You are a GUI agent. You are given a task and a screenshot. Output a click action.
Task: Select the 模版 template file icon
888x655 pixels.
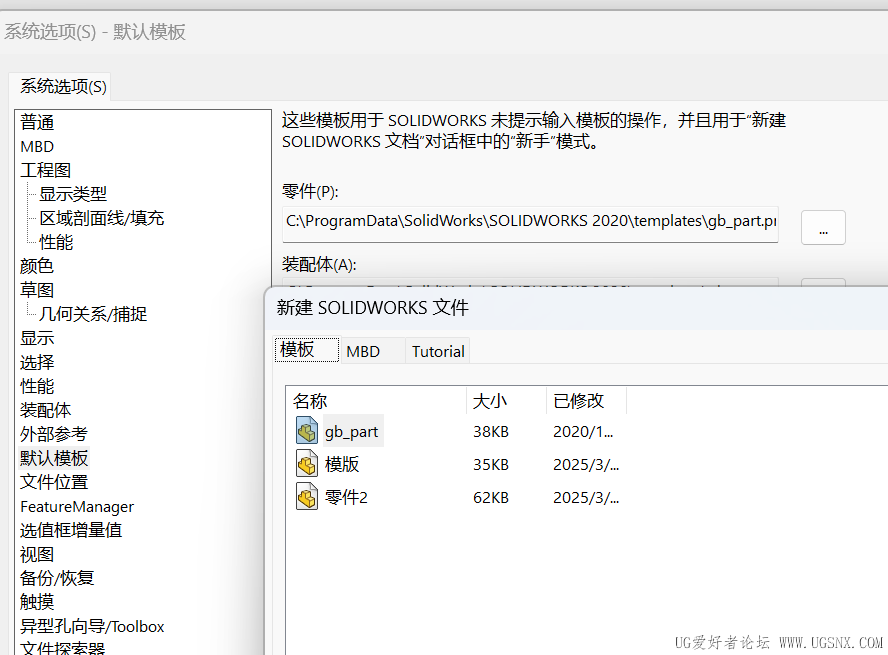[x=307, y=464]
